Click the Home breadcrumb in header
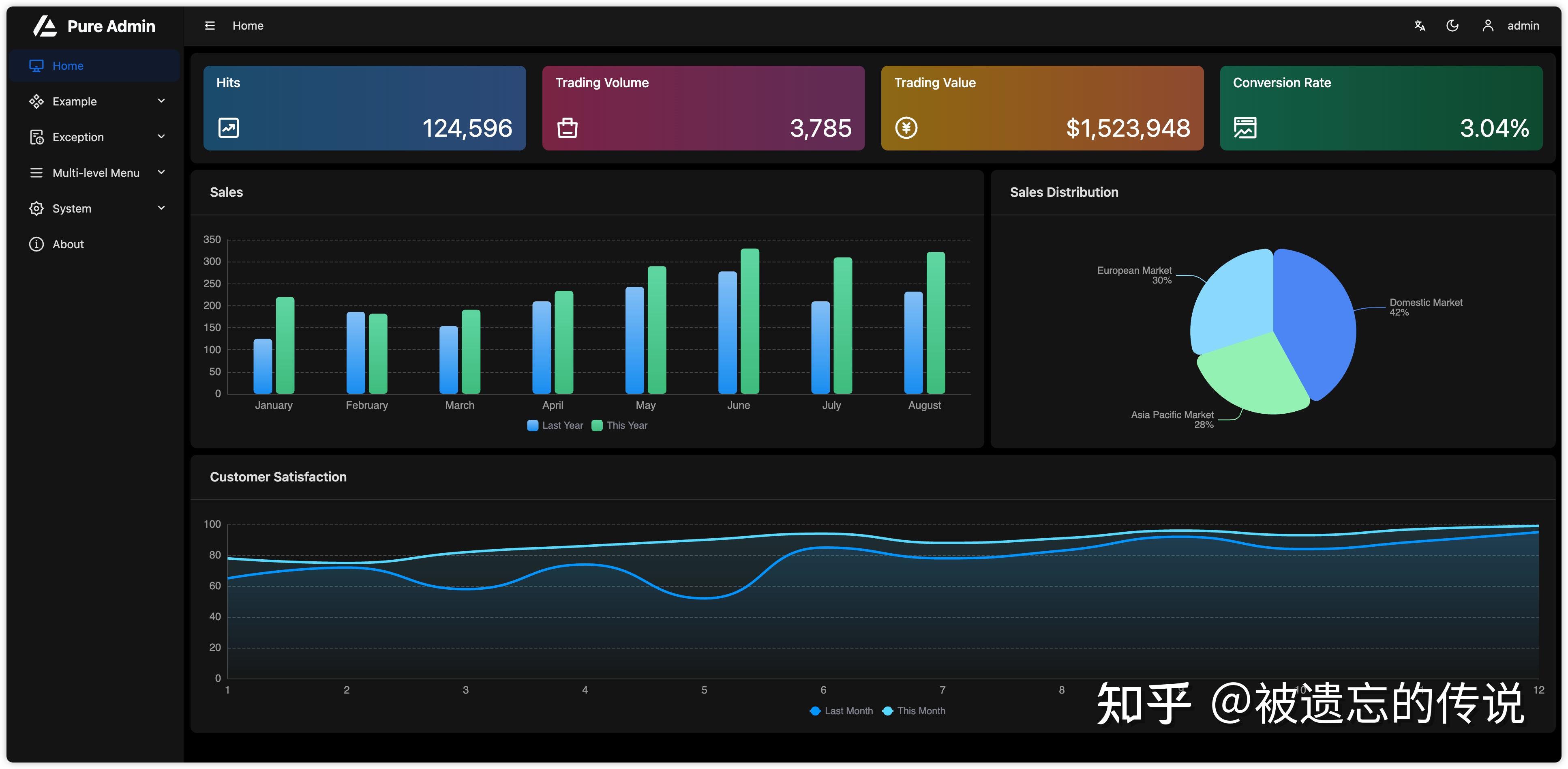The height and width of the screenshot is (769, 1568). pos(248,26)
